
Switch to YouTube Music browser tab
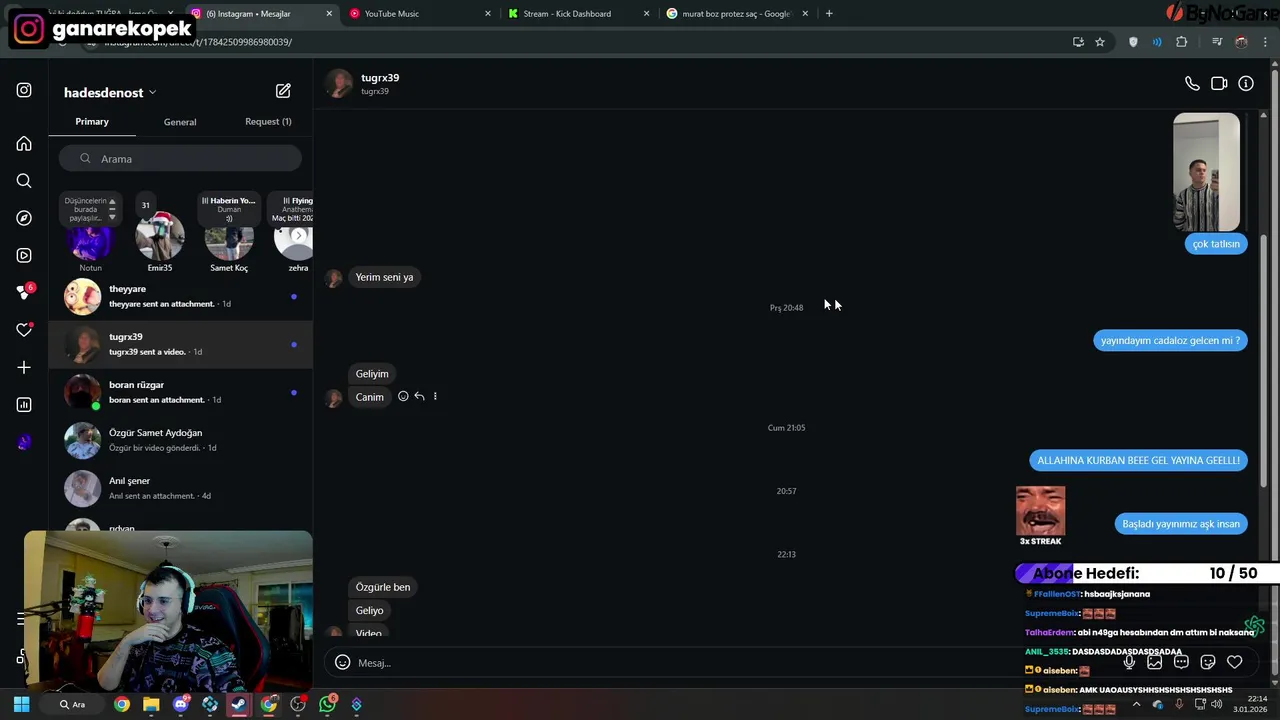[420, 14]
